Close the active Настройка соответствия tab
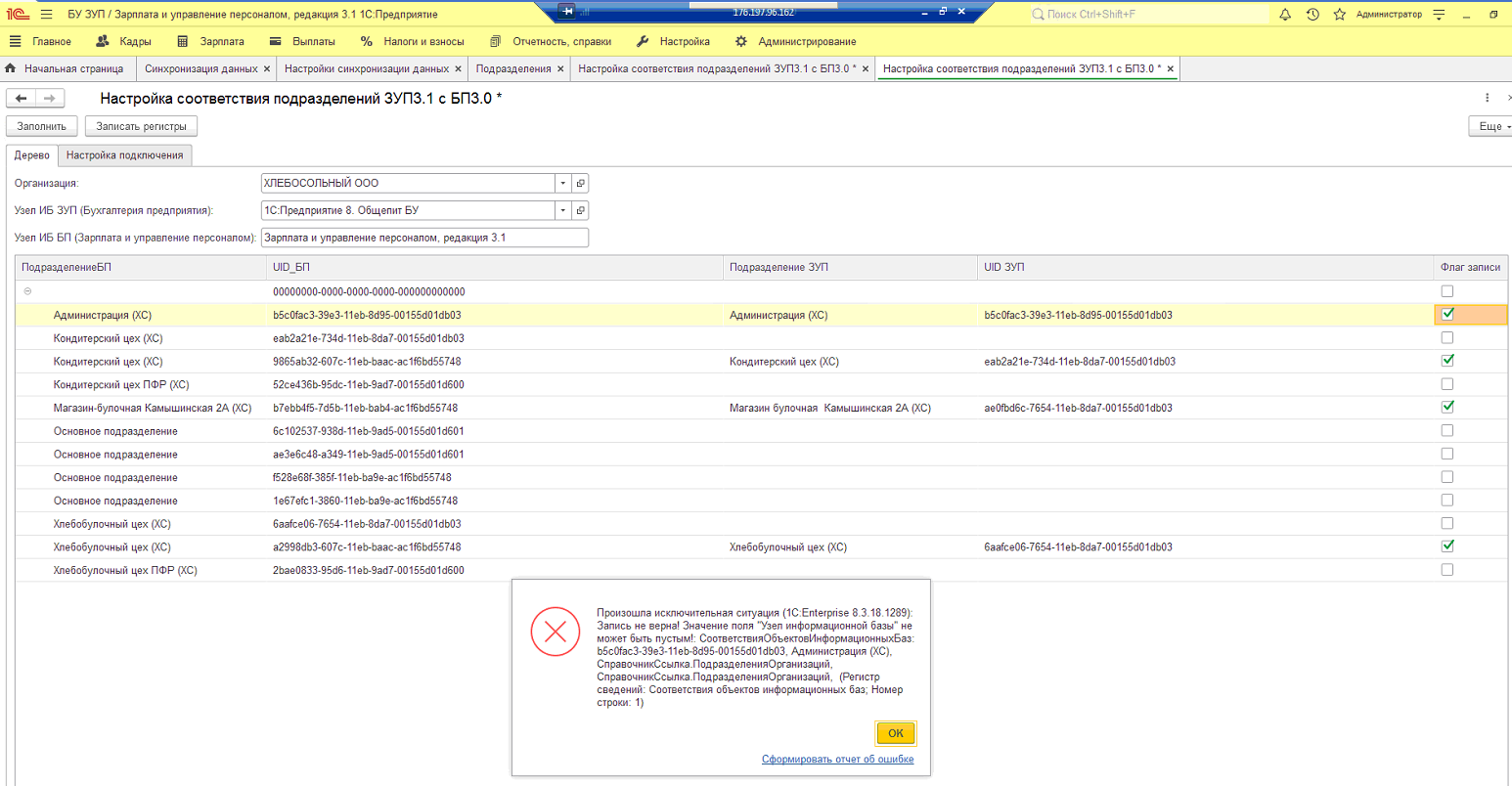Screen dimensions: 1512x786 click(x=1170, y=69)
